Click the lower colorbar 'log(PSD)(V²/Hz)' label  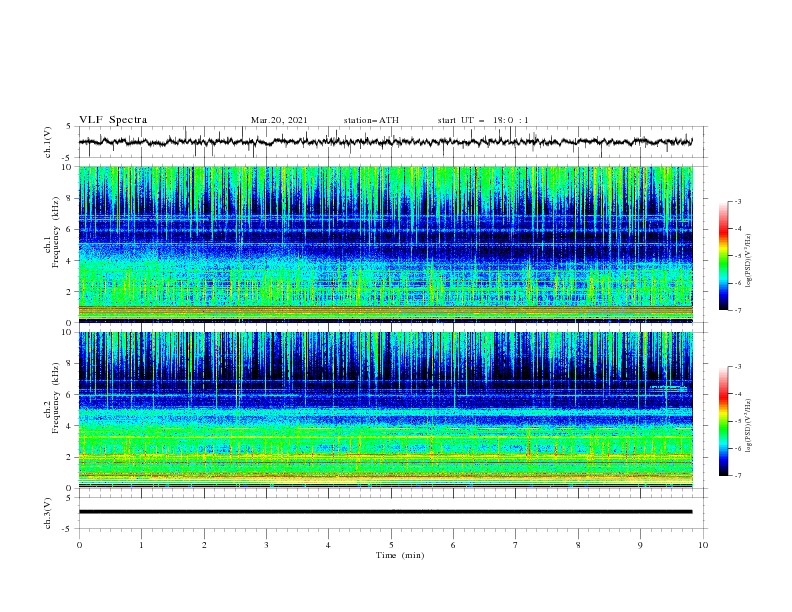tap(749, 426)
